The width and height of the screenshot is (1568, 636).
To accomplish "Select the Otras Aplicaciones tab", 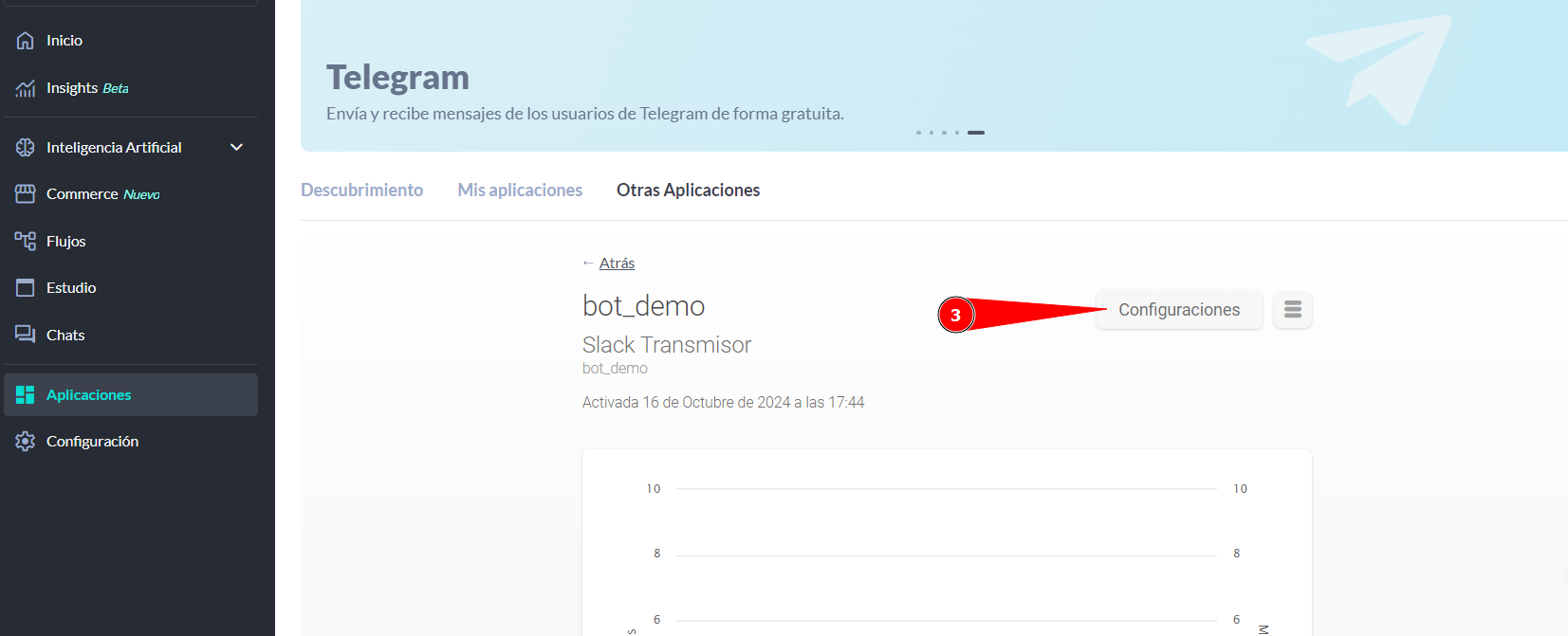I will click(x=688, y=191).
